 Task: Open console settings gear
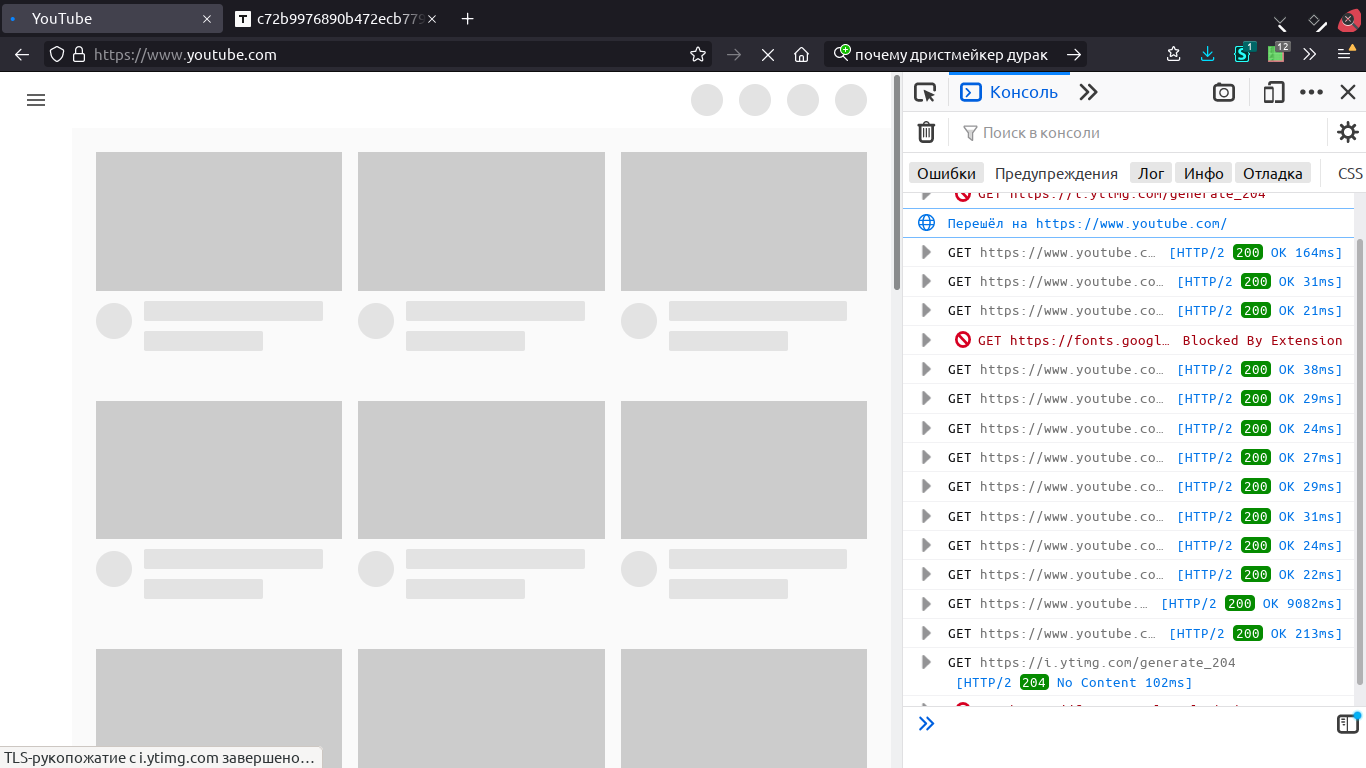(1348, 132)
